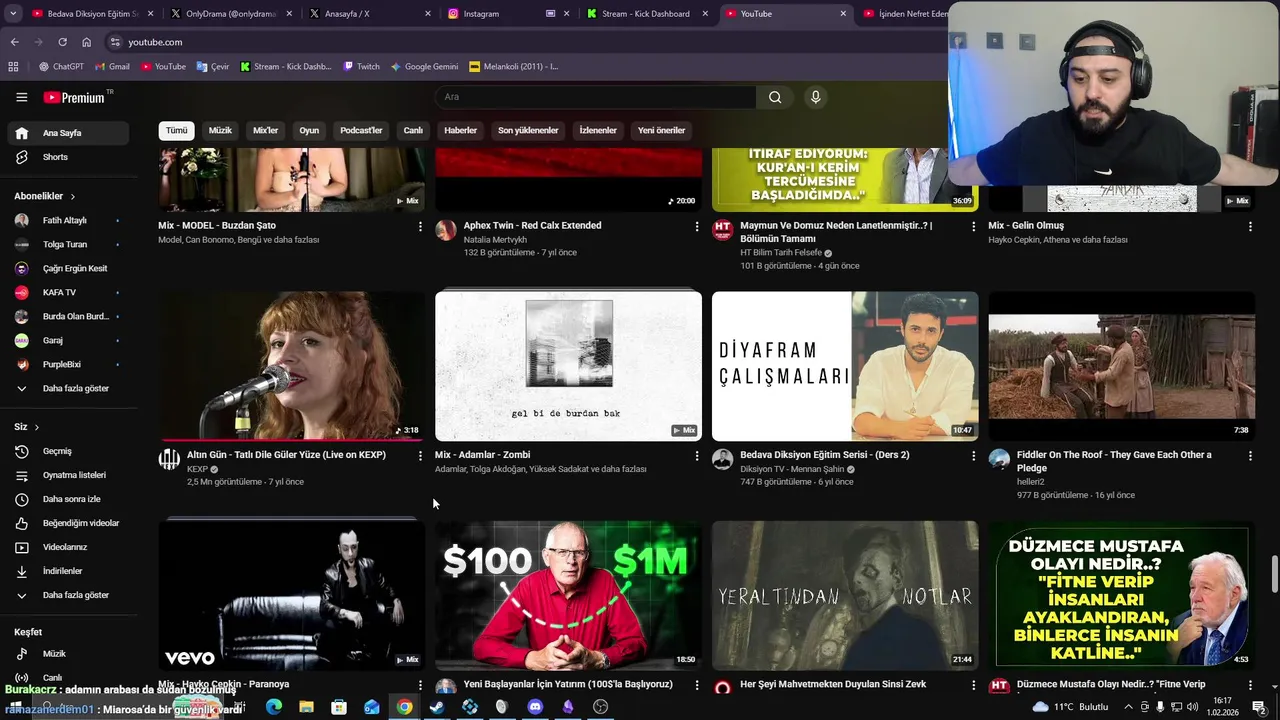This screenshot has width=1280, height=720.
Task: Open Videolarınız in sidebar
Action: (68, 547)
